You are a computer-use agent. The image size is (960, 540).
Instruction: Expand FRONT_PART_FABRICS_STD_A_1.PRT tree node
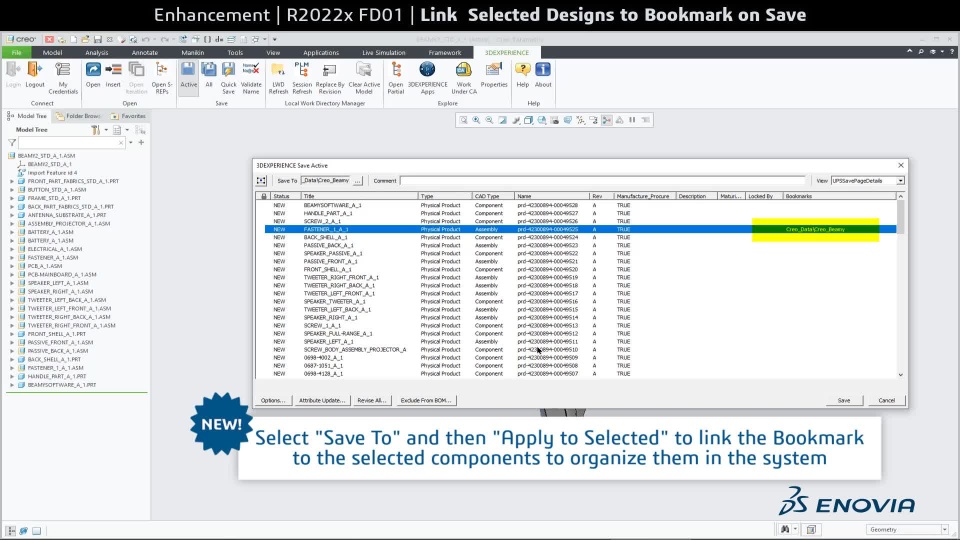(12, 181)
